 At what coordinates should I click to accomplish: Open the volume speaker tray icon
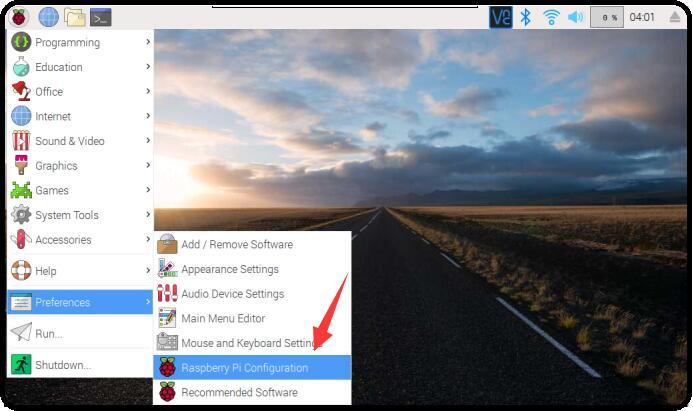point(575,17)
